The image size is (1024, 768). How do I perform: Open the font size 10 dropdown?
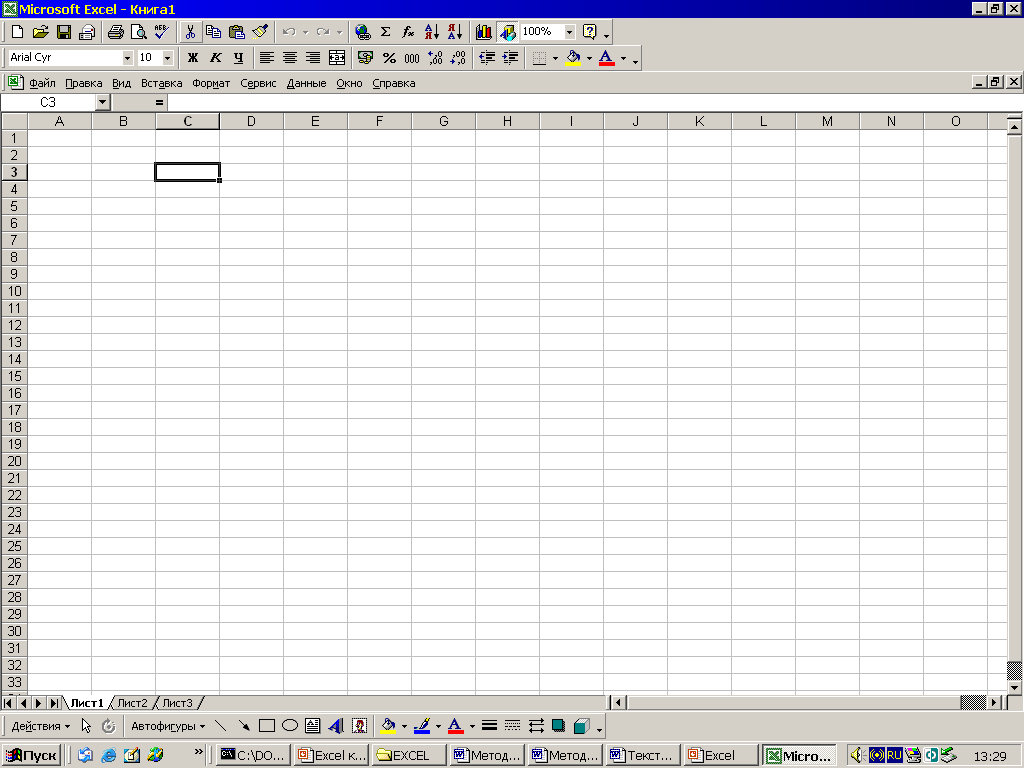pyautogui.click(x=167, y=57)
